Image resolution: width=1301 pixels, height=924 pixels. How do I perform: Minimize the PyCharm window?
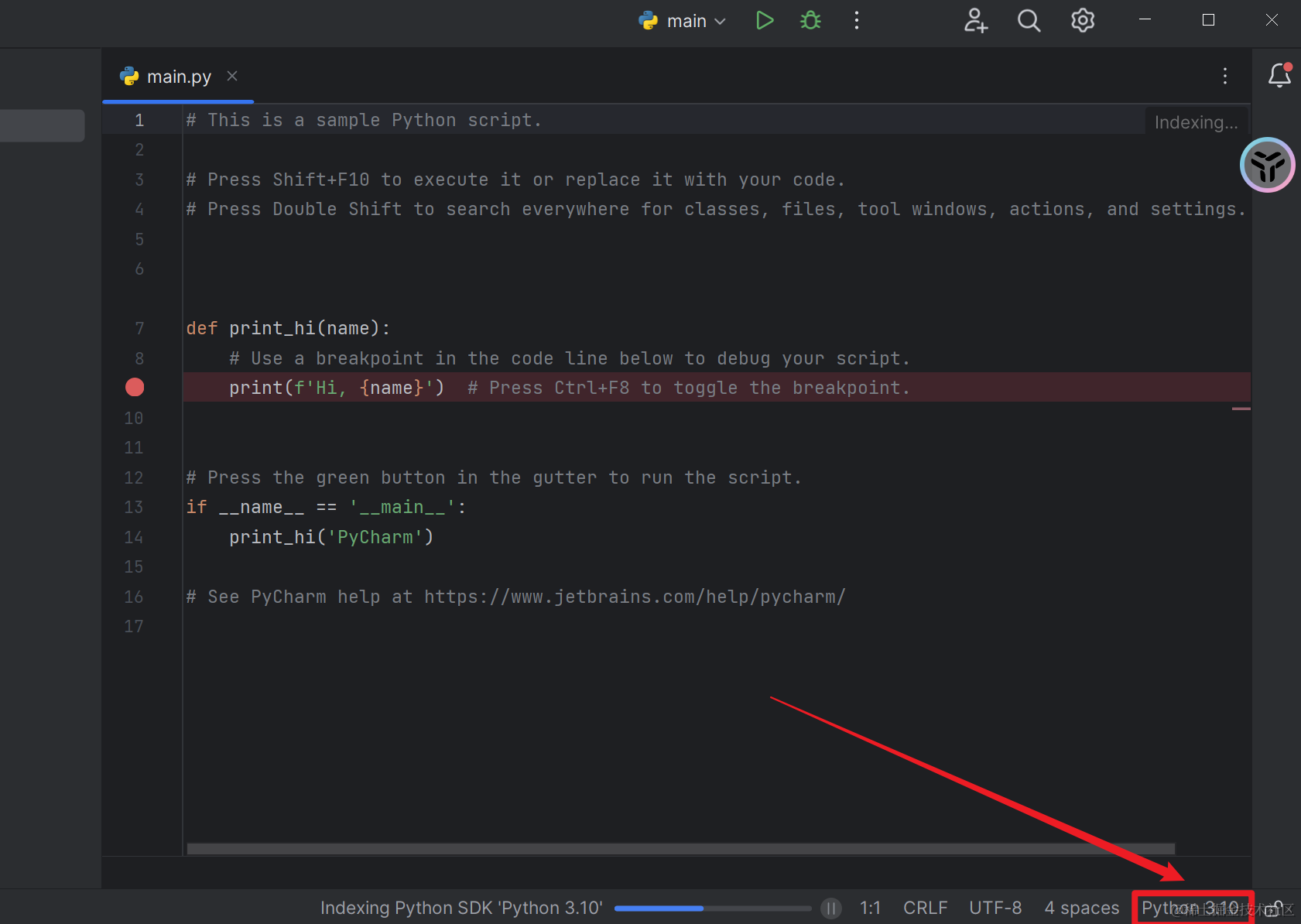(1145, 20)
